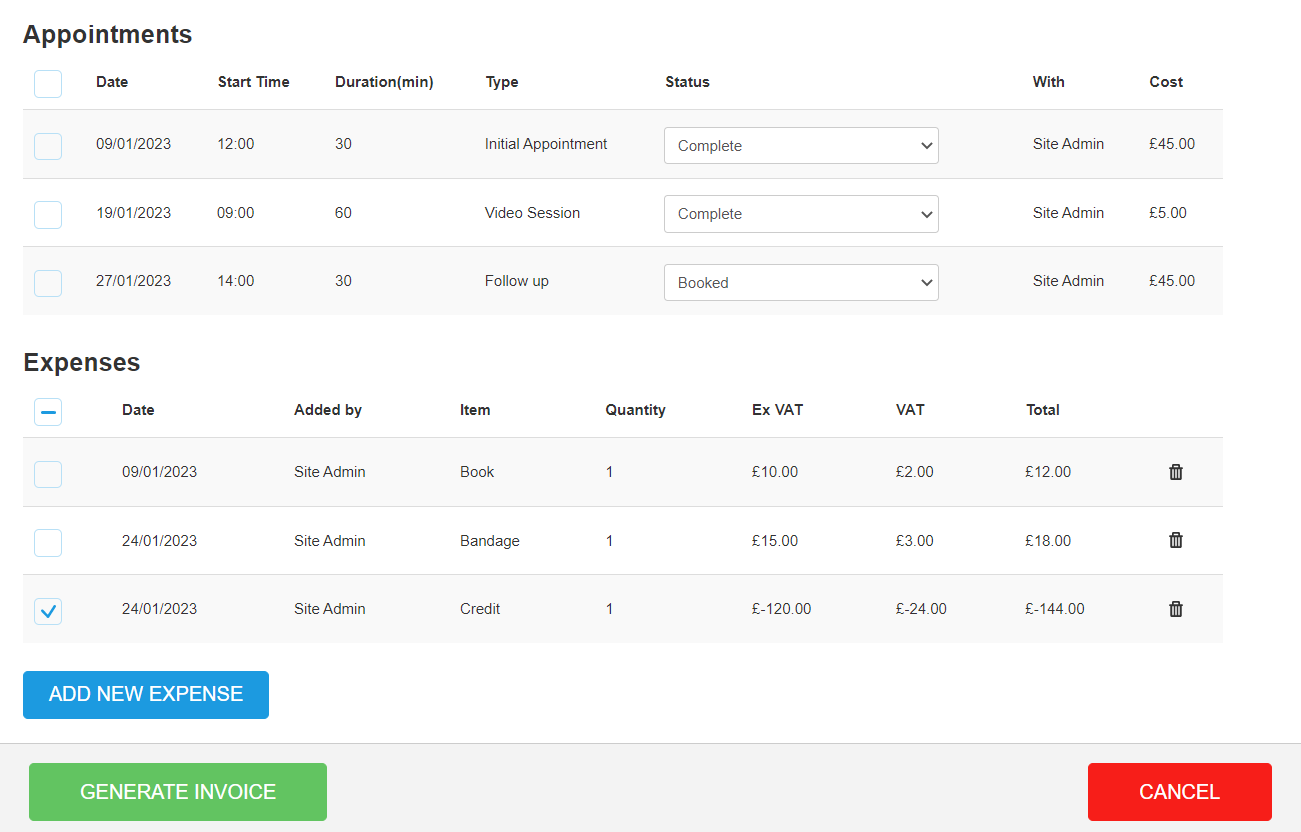Click the Total column header in Expenses
The width and height of the screenshot is (1301, 832).
point(1043,410)
